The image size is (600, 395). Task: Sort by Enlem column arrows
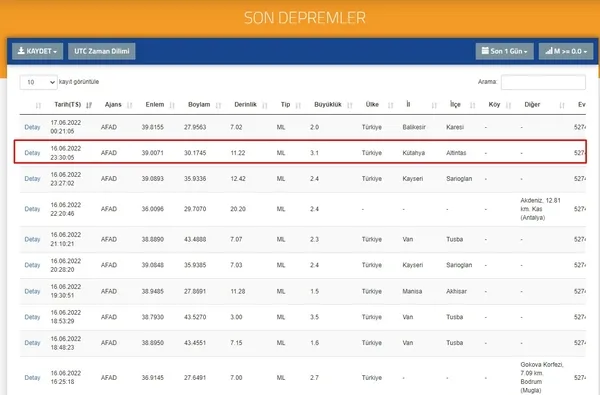tap(172, 105)
